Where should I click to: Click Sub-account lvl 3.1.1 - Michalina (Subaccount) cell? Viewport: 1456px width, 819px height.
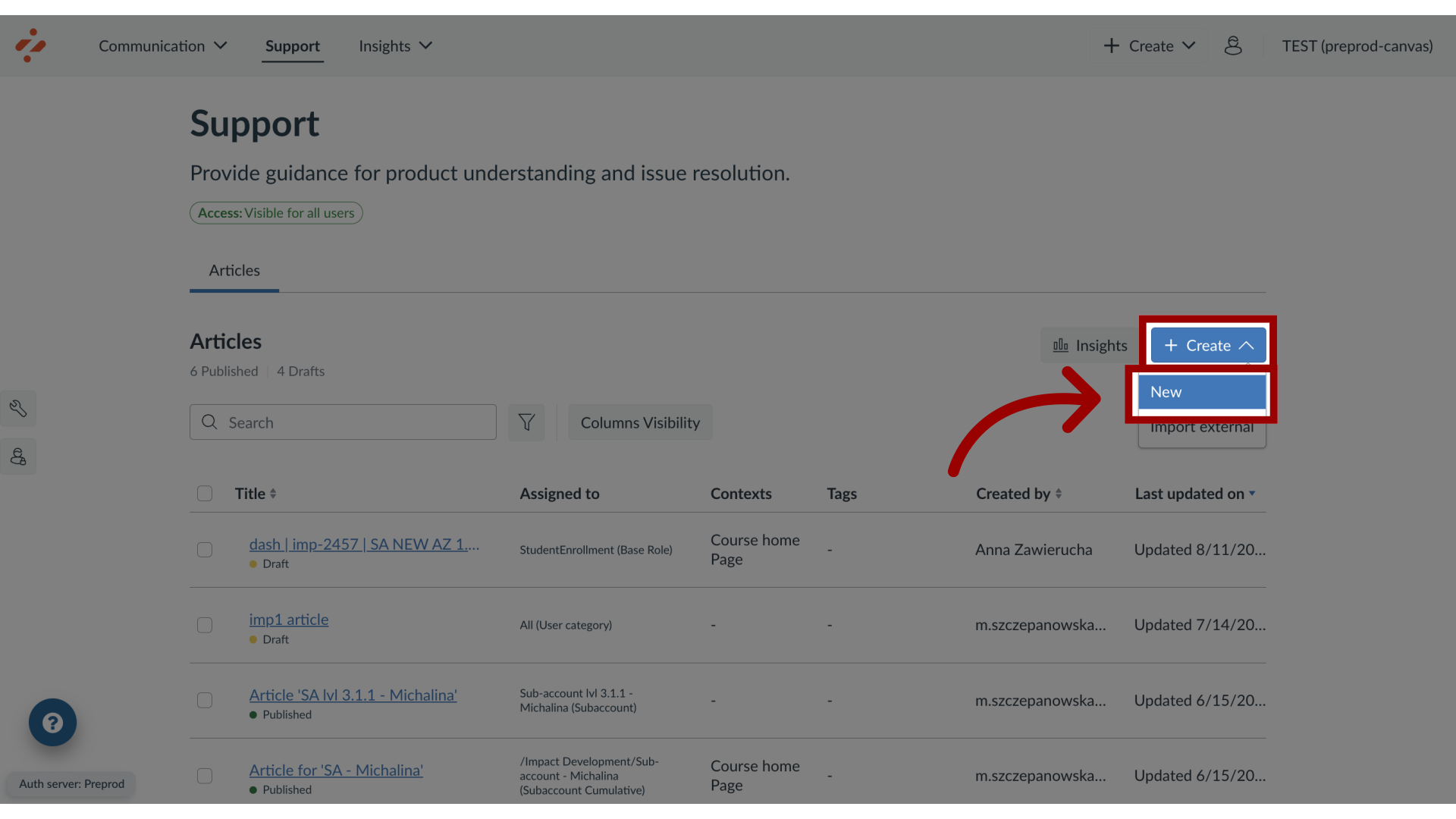pyautogui.click(x=578, y=701)
